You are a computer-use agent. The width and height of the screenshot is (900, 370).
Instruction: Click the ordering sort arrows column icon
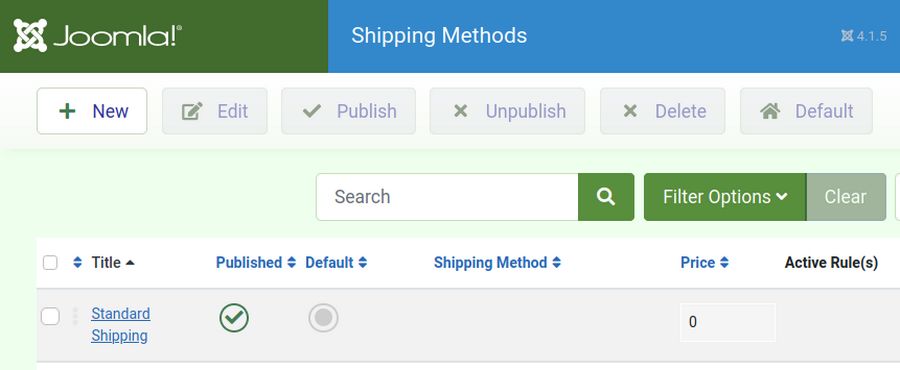[77, 263]
